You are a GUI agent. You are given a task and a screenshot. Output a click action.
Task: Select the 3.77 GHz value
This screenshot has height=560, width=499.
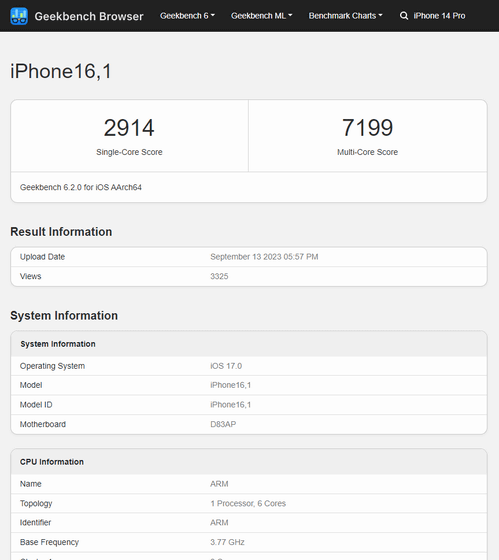coord(228,542)
